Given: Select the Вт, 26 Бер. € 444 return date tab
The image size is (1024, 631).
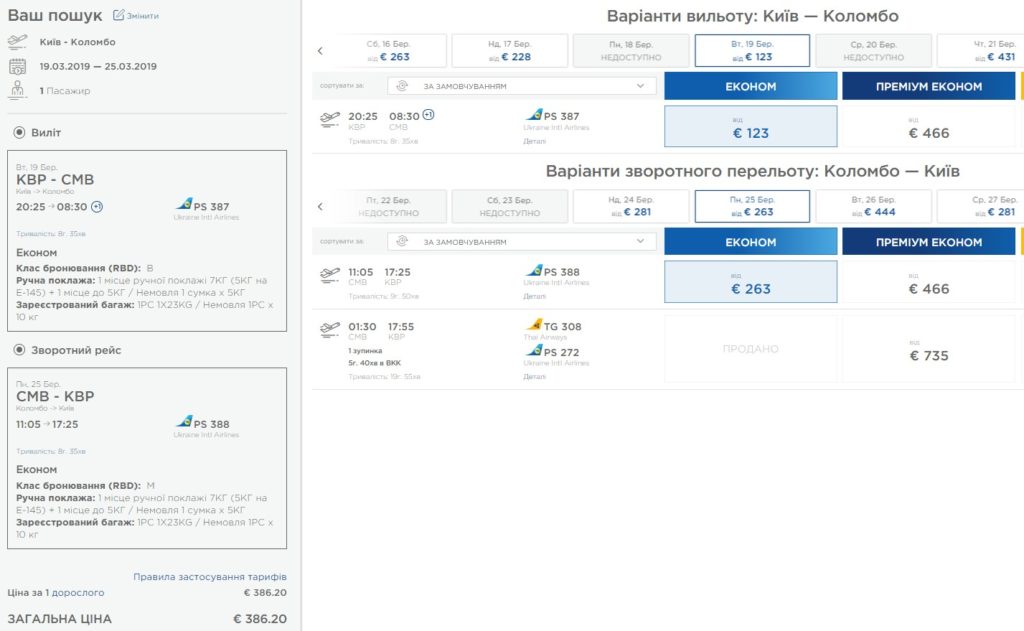Looking at the screenshot, I should tap(874, 206).
